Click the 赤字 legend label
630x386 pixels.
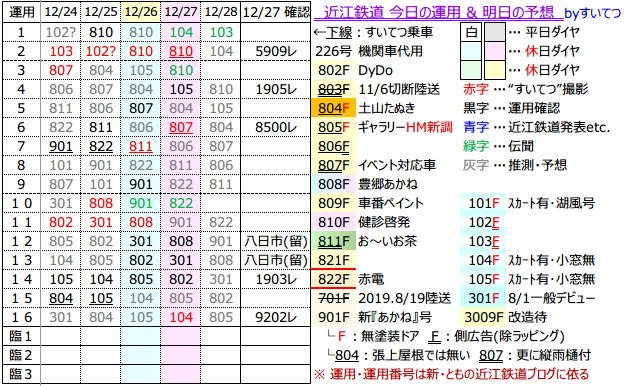click(x=476, y=89)
